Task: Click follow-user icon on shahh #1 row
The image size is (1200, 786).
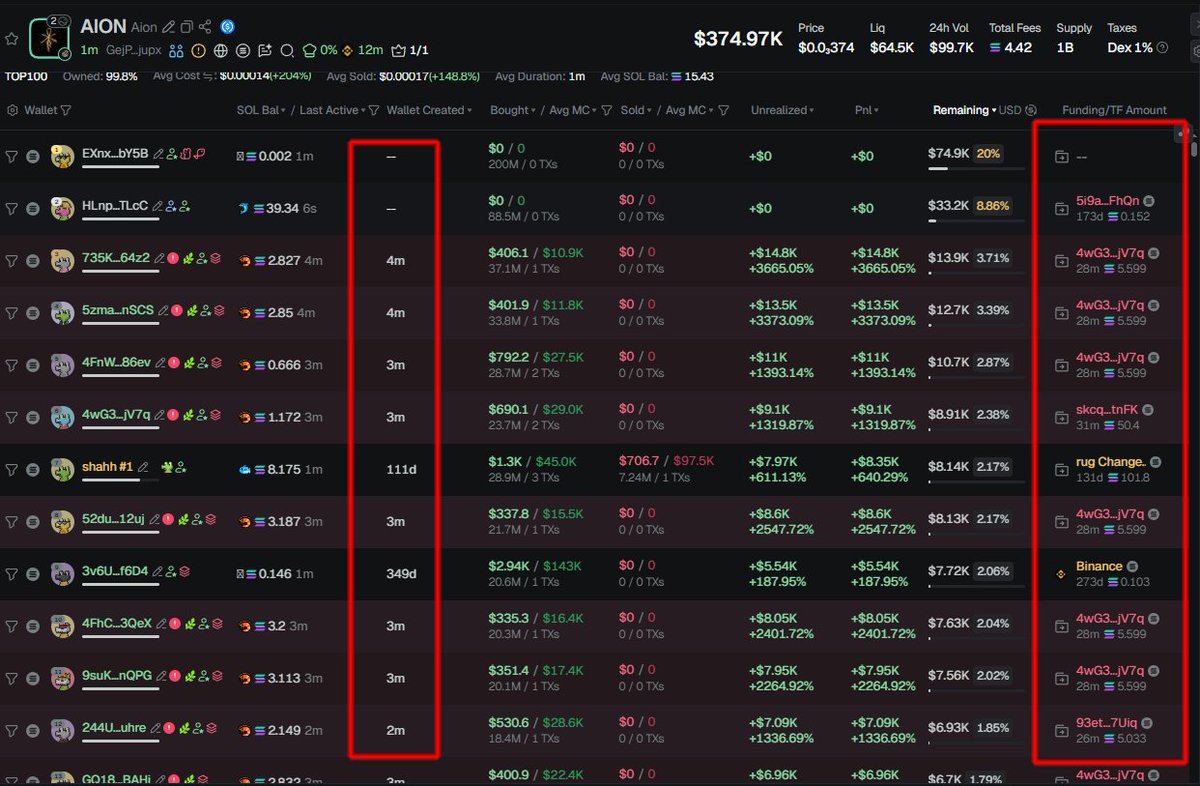Action: [x=180, y=467]
